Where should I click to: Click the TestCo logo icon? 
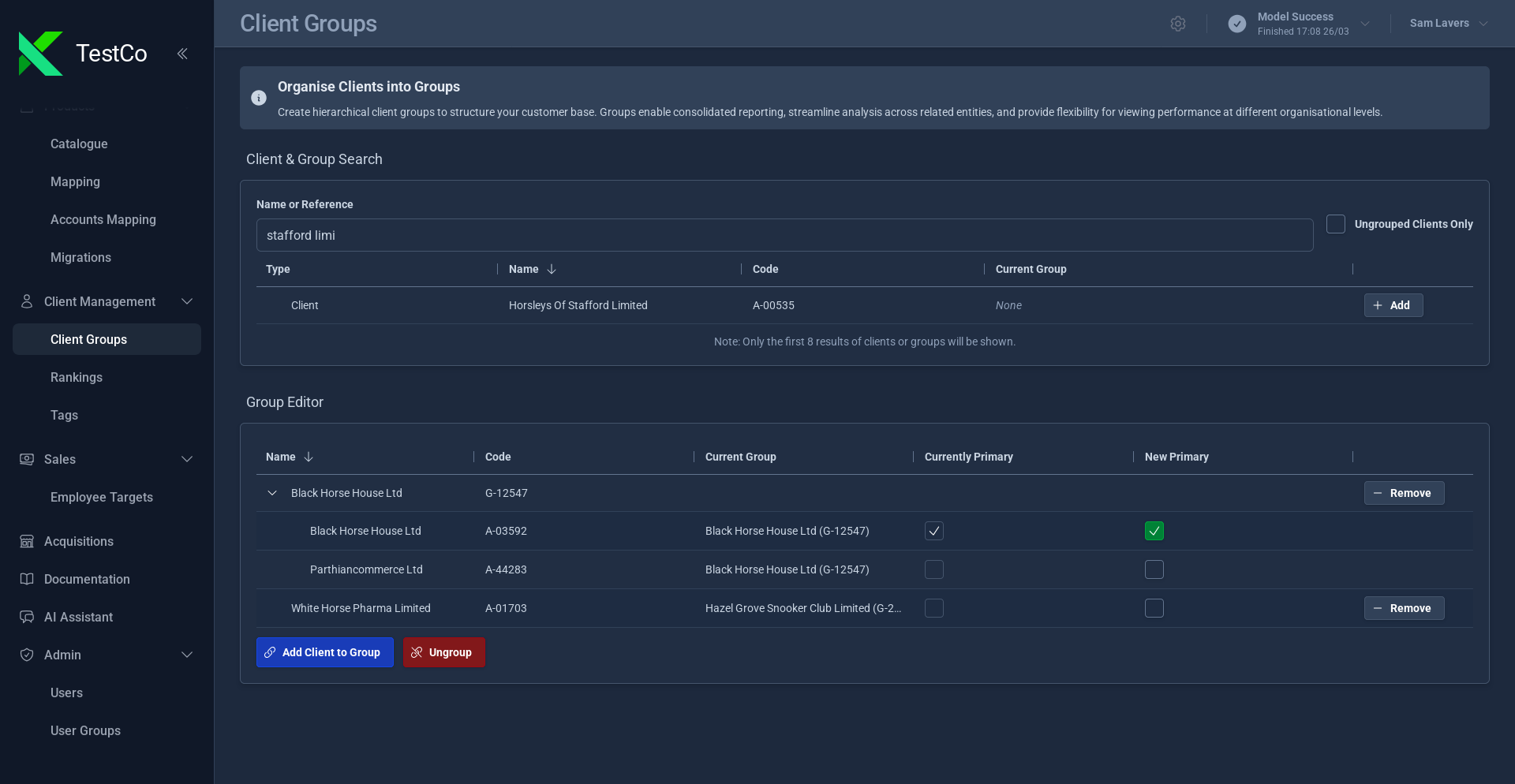pyautogui.click(x=40, y=54)
